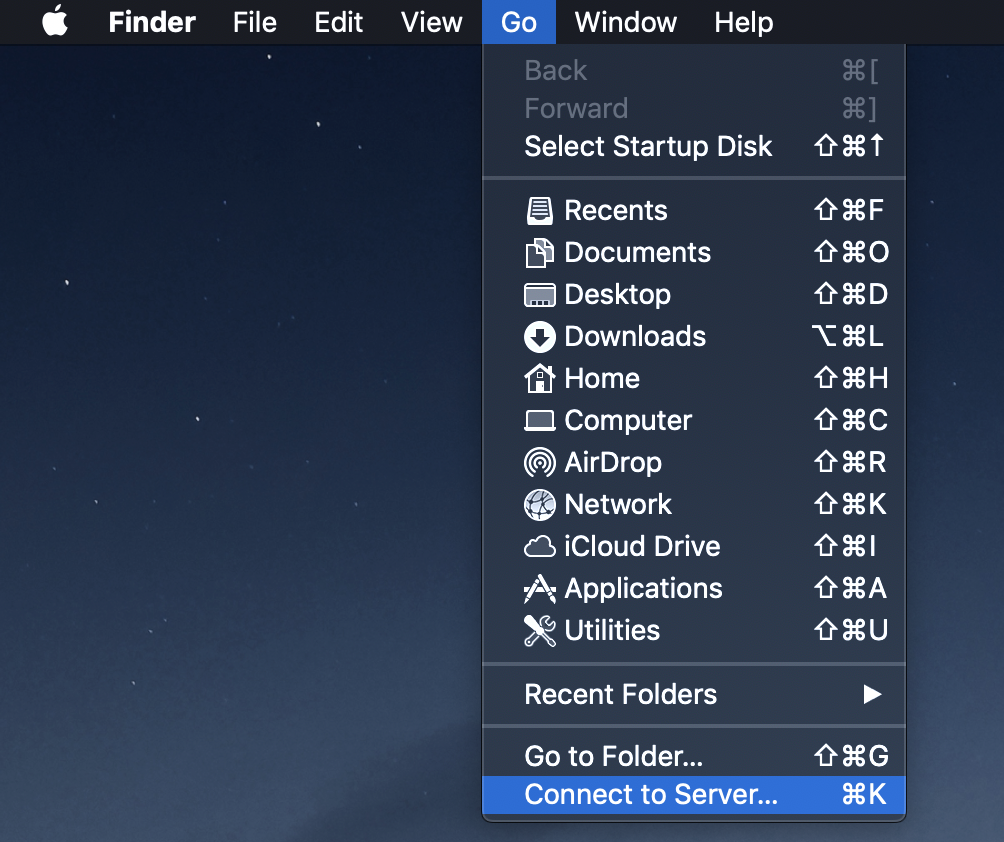This screenshot has width=1004, height=842.
Task: Open Recent Folders menu entry
Action: (694, 694)
